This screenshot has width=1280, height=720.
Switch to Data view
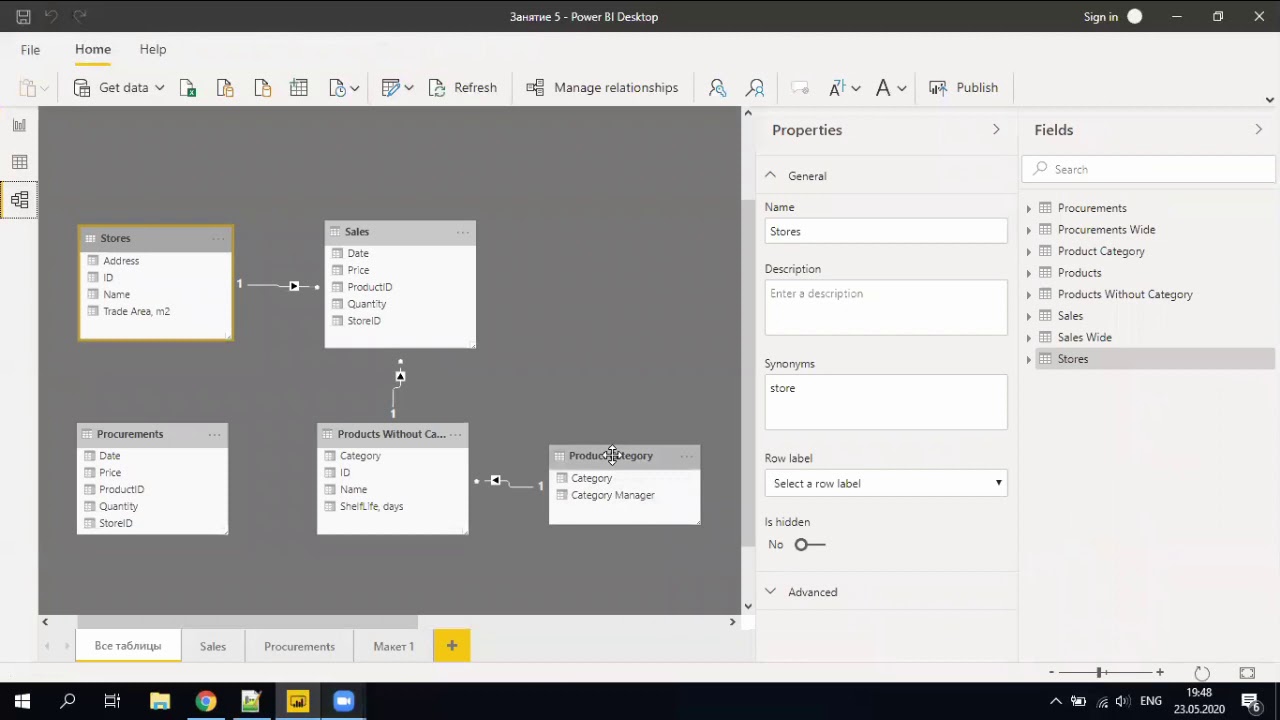click(19, 162)
